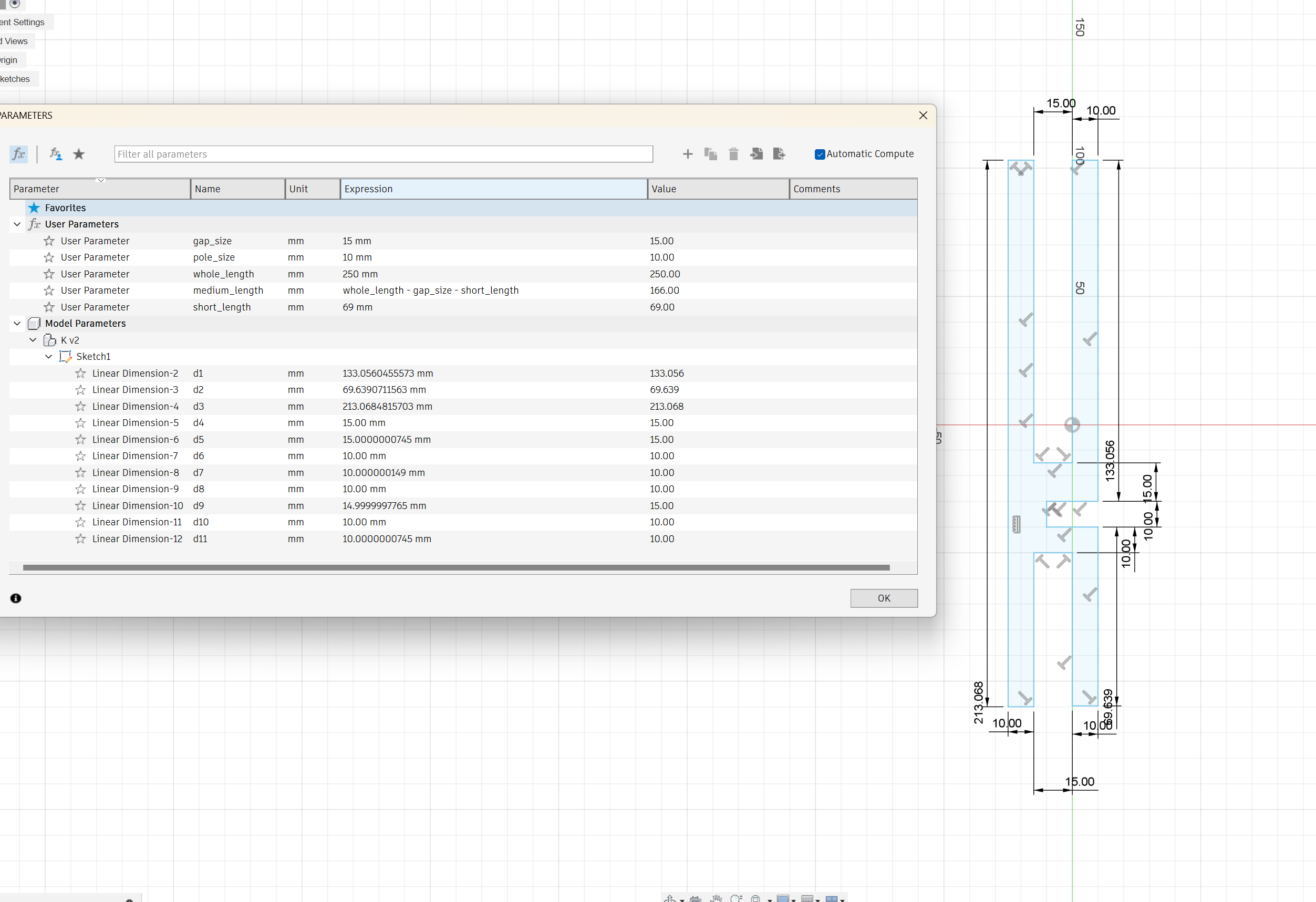
Task: Open the orbit tool dropdown arrow
Action: (x=682, y=900)
